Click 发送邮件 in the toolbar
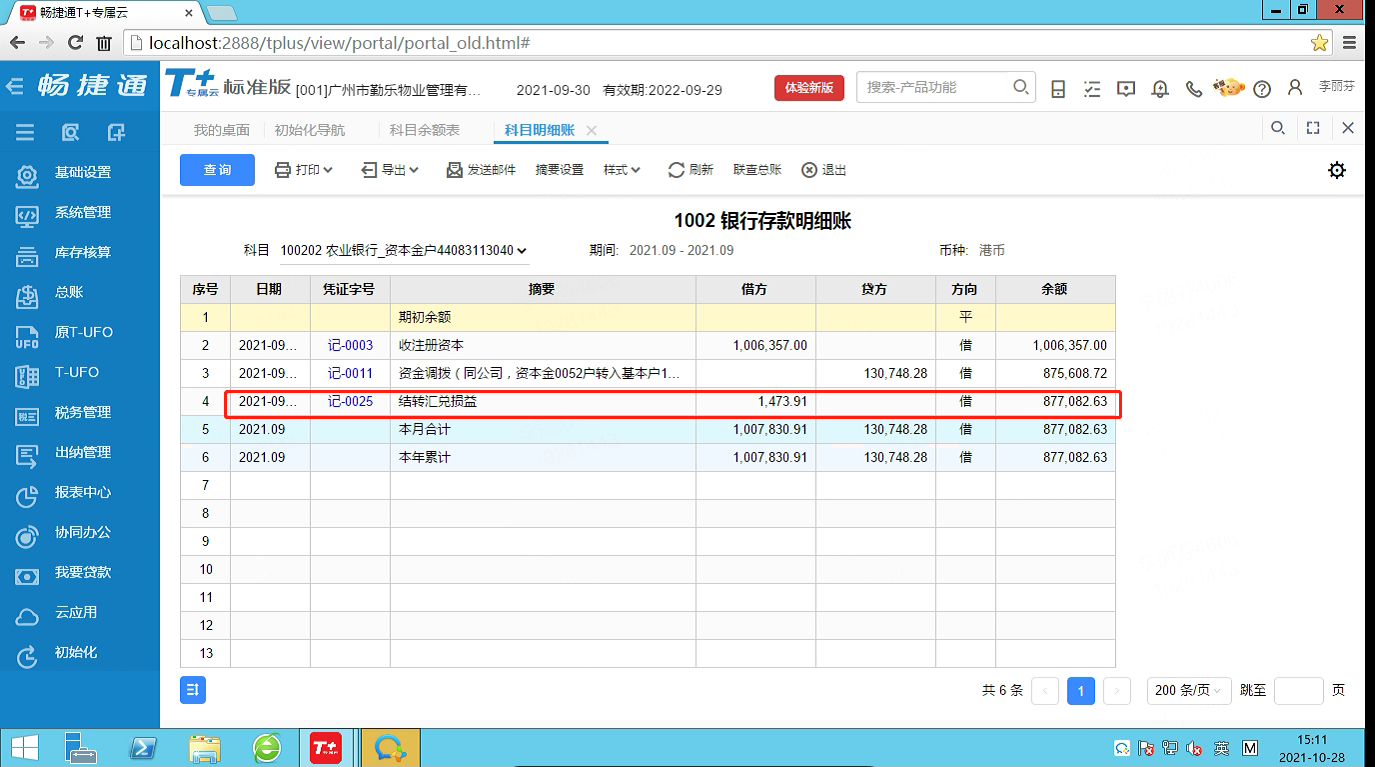Viewport: 1375px width, 767px height. [480, 170]
